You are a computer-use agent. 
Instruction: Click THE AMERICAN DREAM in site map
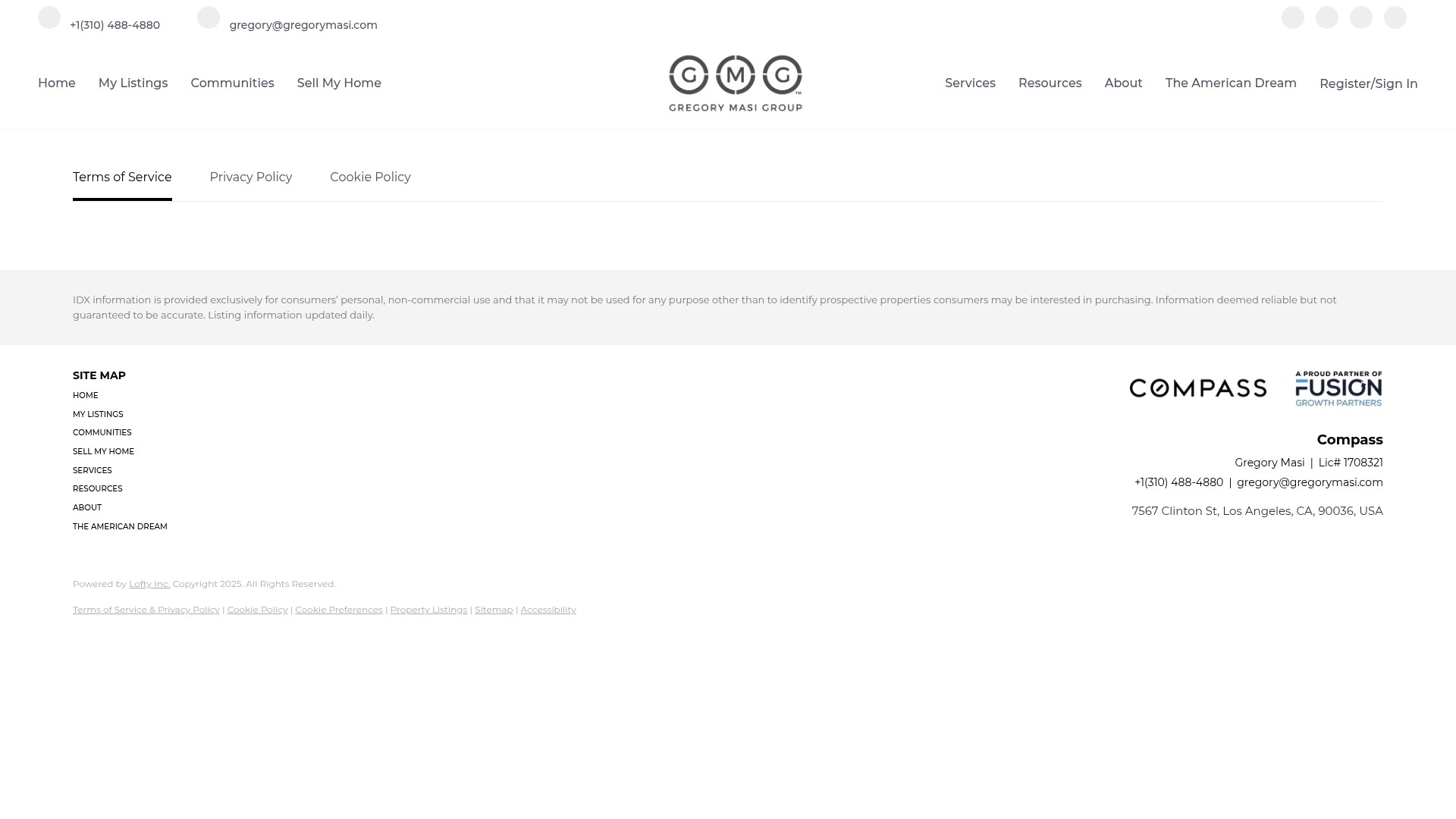tap(120, 527)
